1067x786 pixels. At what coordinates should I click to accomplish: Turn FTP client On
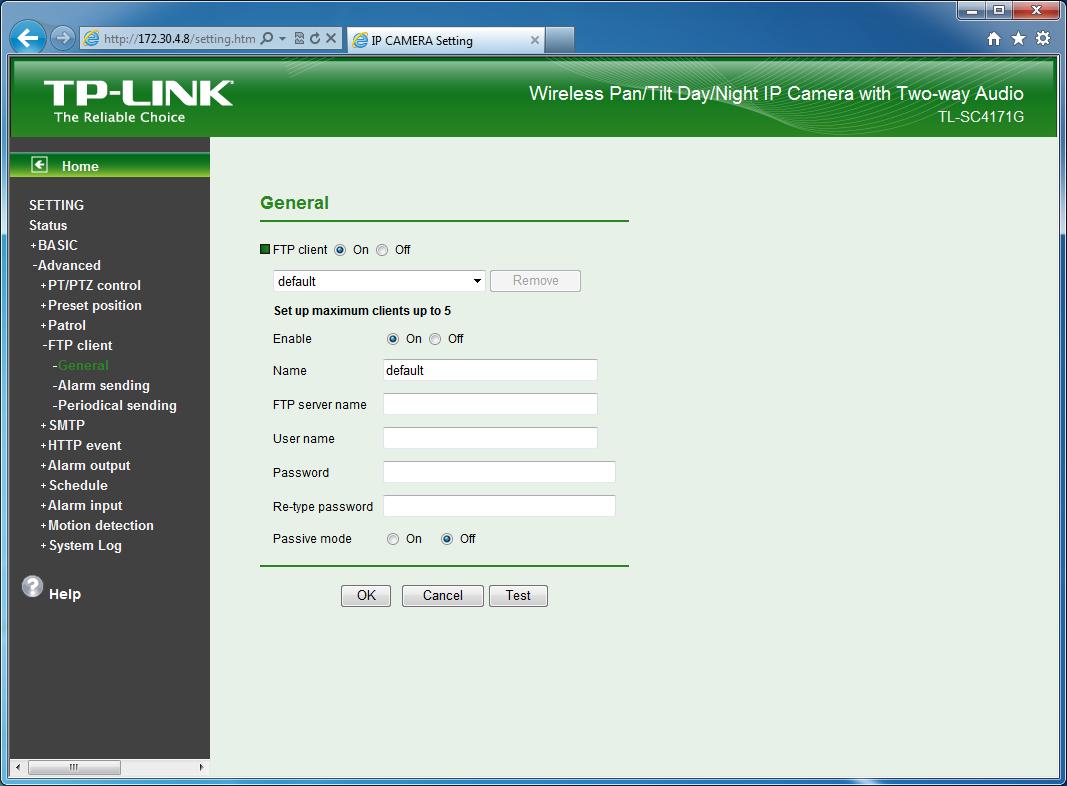tap(340, 250)
